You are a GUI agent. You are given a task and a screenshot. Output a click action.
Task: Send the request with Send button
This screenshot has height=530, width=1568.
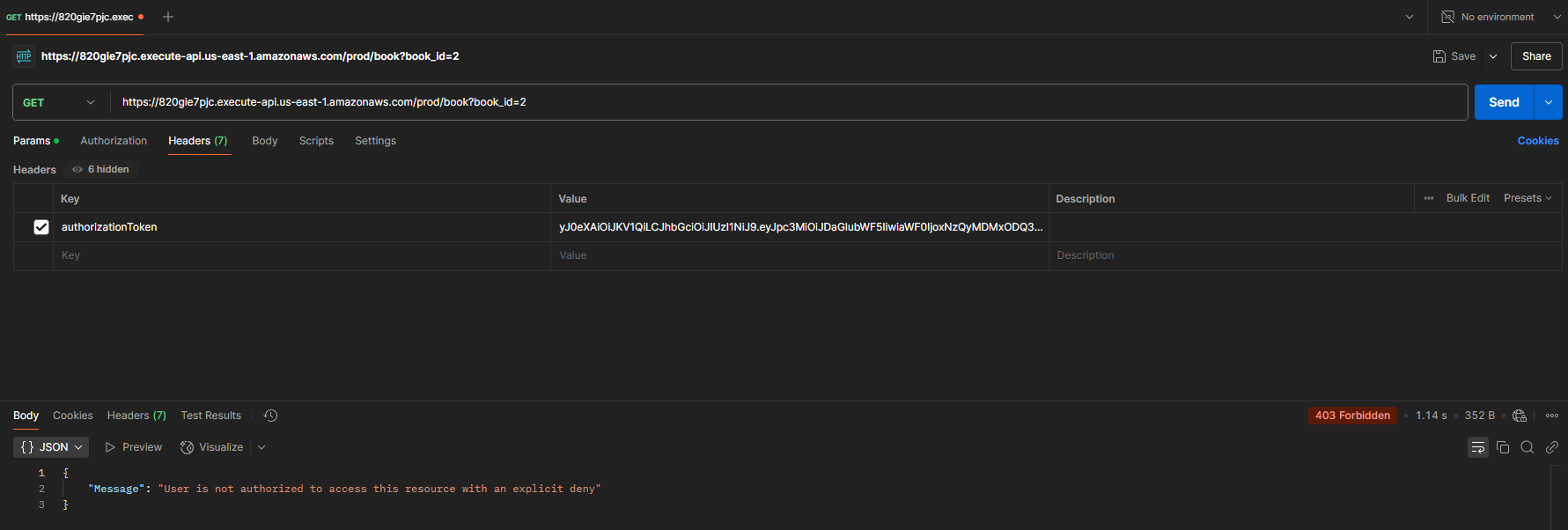(x=1504, y=102)
